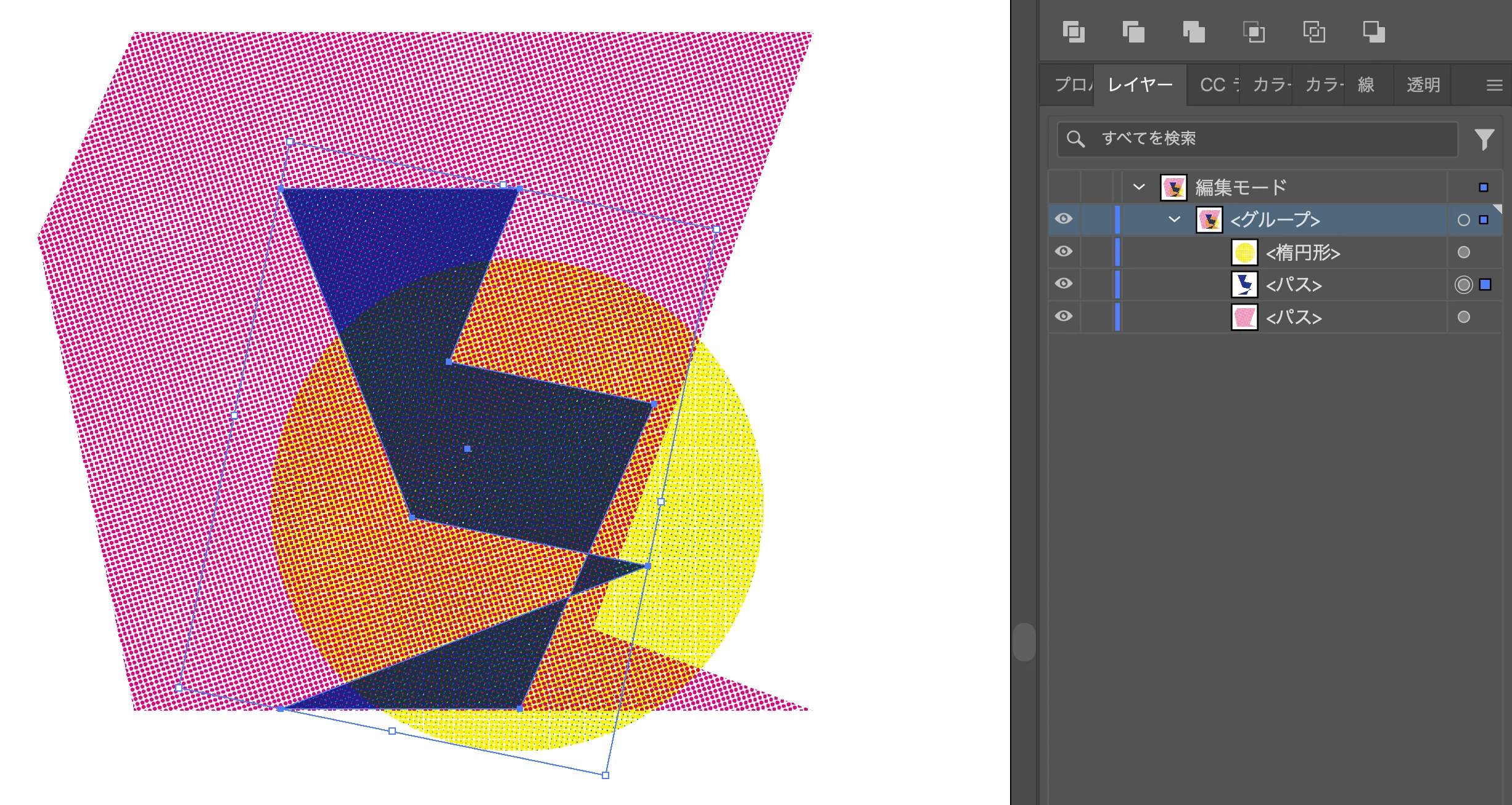Open the CC ライブラリ tab
The height and width of the screenshot is (805, 1512).
1215,85
